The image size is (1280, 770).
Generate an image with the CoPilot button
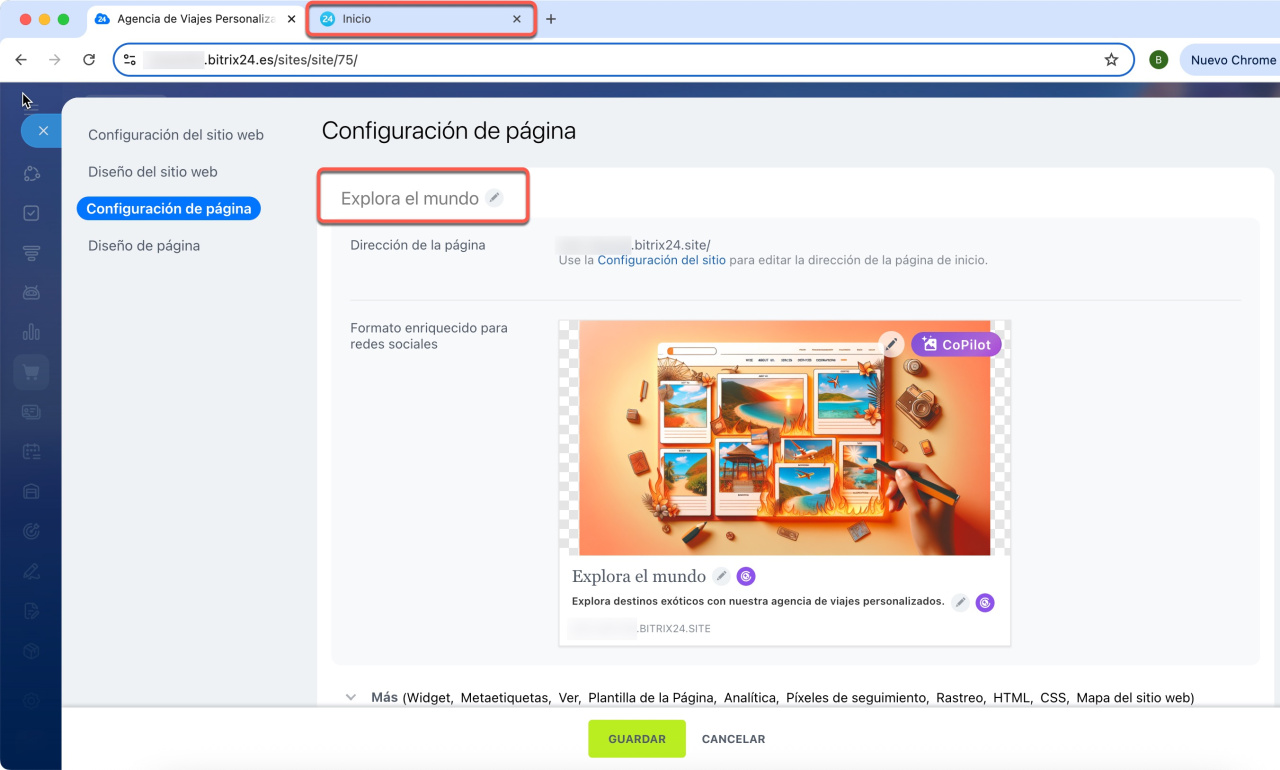(956, 344)
